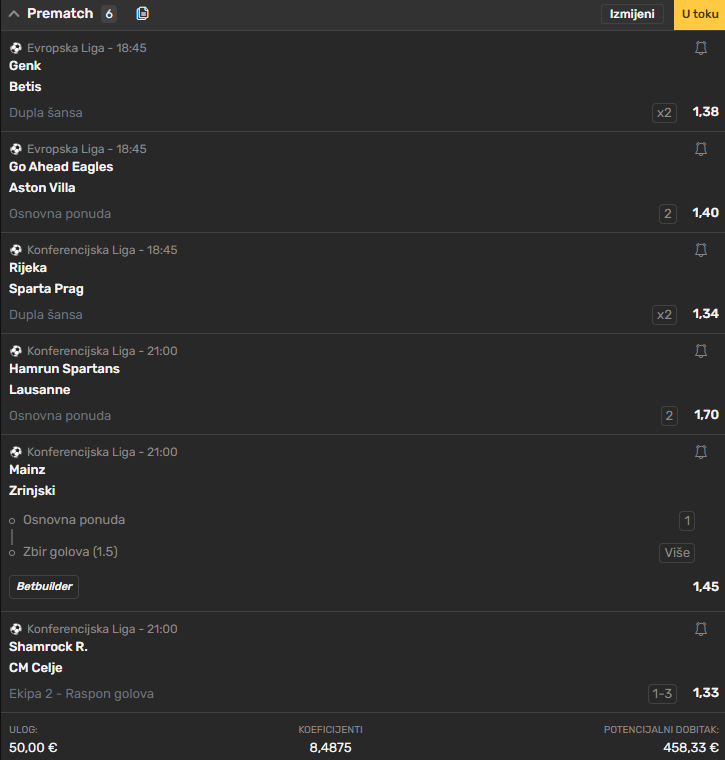
Task: Click bell icon for Hamrun Spartans vs Lausanne
Action: coord(701,350)
